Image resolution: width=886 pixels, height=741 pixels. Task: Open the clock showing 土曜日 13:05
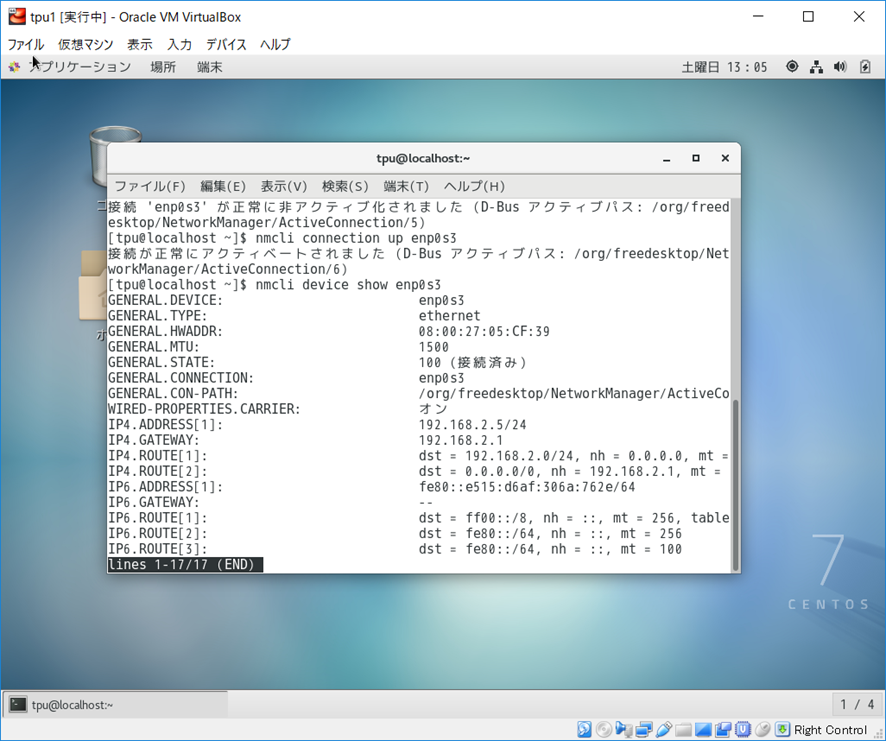pos(725,67)
